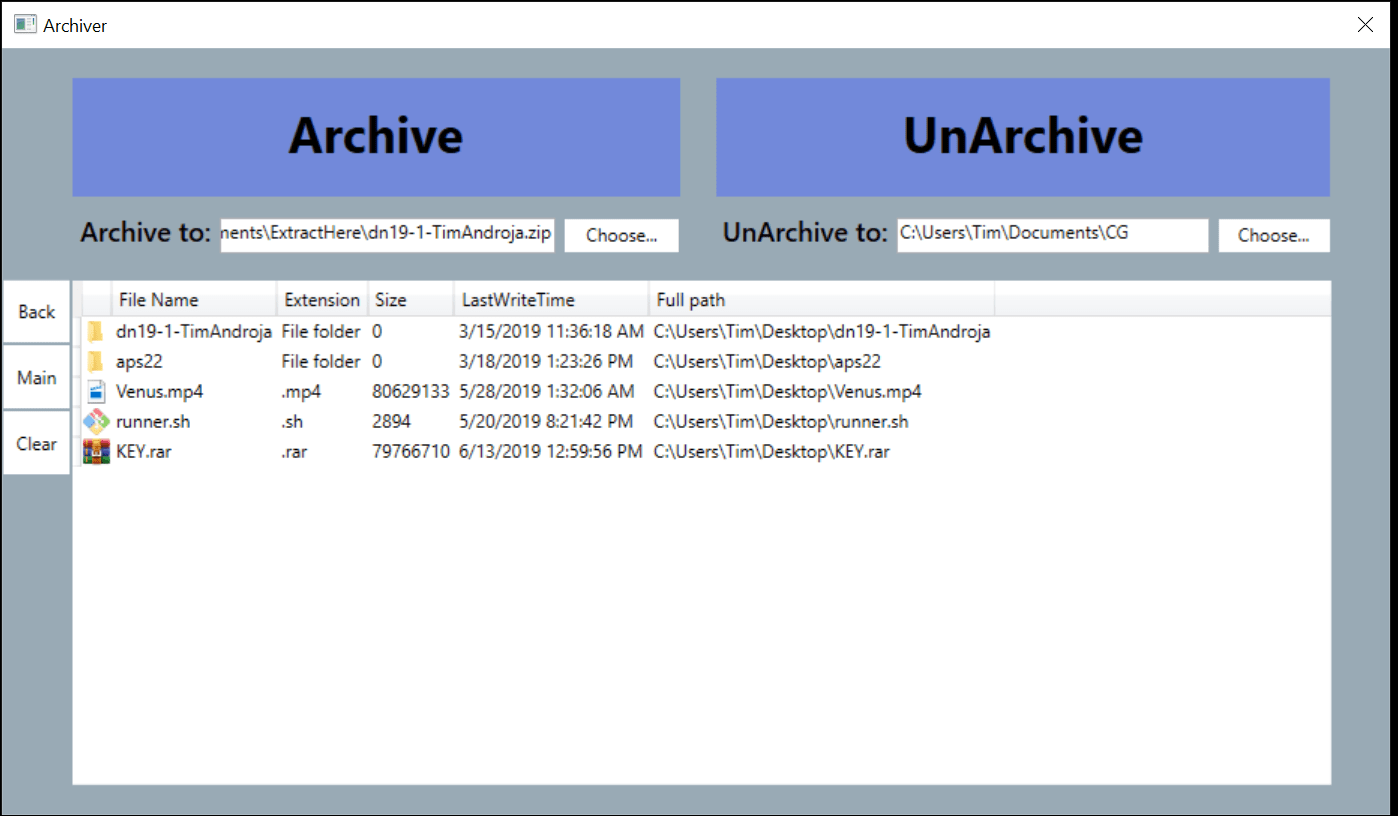Click inside the Archive to path field

click(386, 232)
